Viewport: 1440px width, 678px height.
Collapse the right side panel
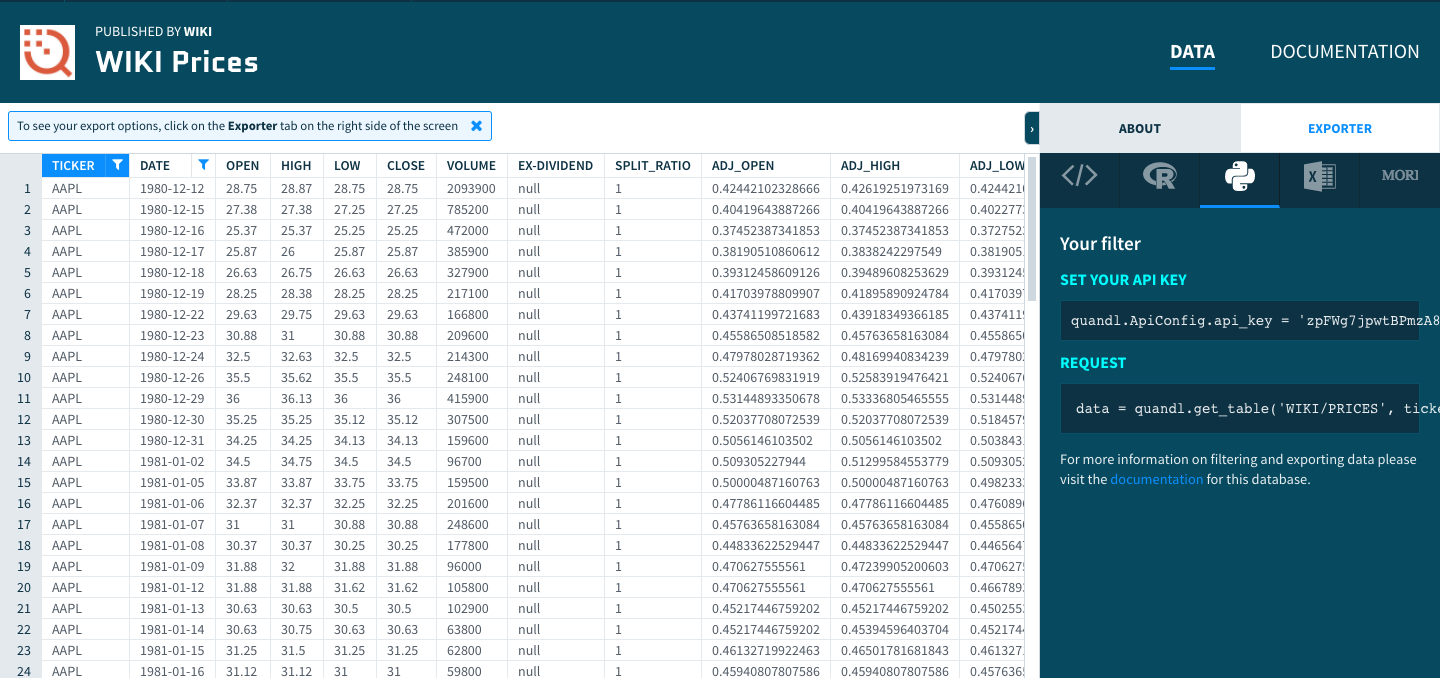(x=1031, y=129)
